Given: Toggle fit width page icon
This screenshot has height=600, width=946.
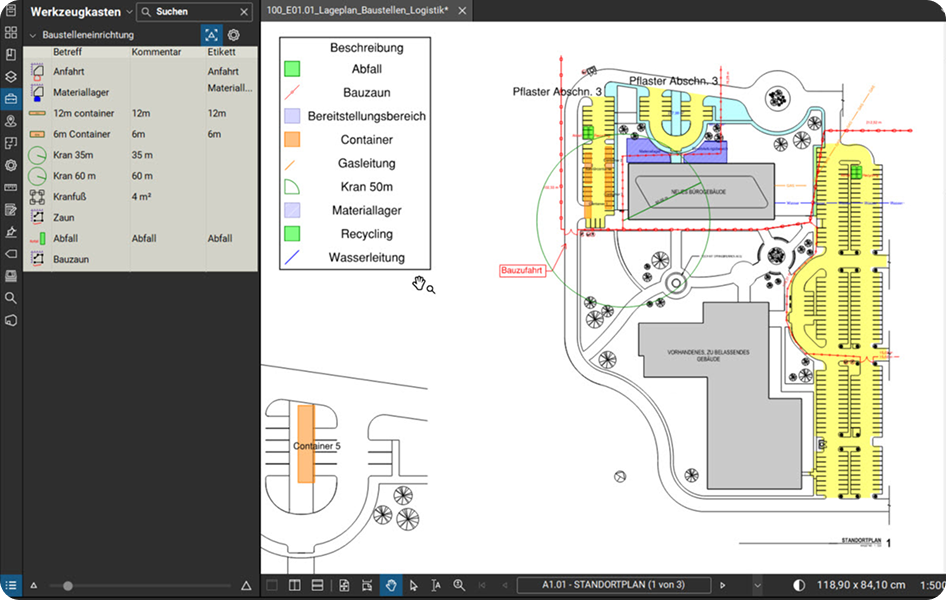Looking at the screenshot, I should [367, 585].
